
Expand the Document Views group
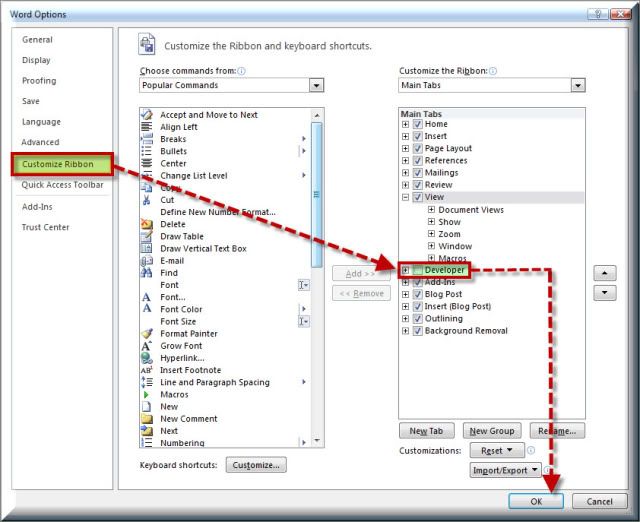tap(431, 209)
